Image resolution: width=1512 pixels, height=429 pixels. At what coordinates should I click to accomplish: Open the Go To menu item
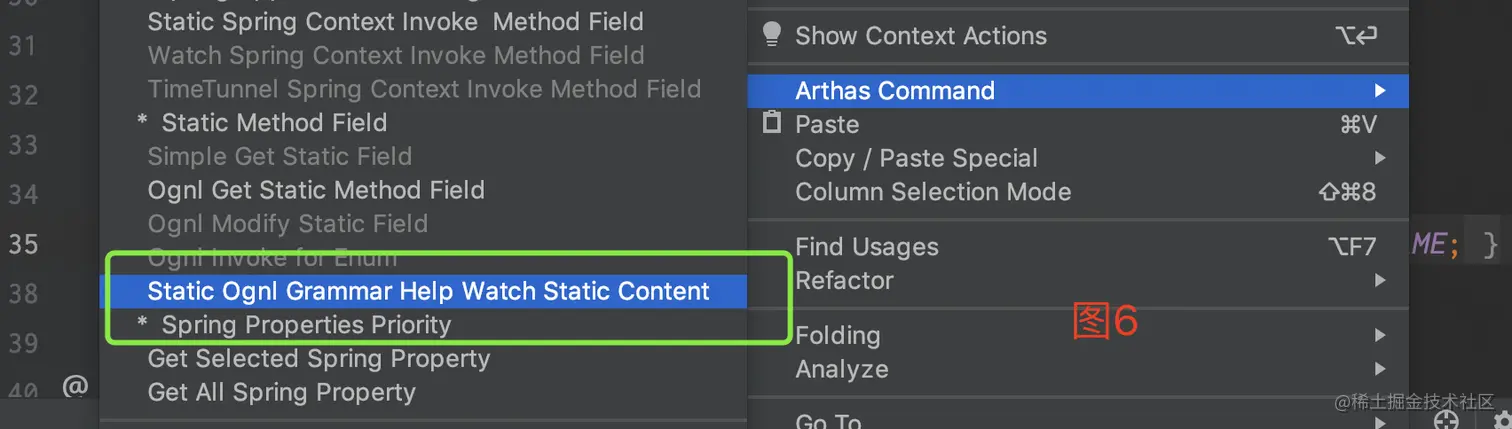[x=828, y=421]
